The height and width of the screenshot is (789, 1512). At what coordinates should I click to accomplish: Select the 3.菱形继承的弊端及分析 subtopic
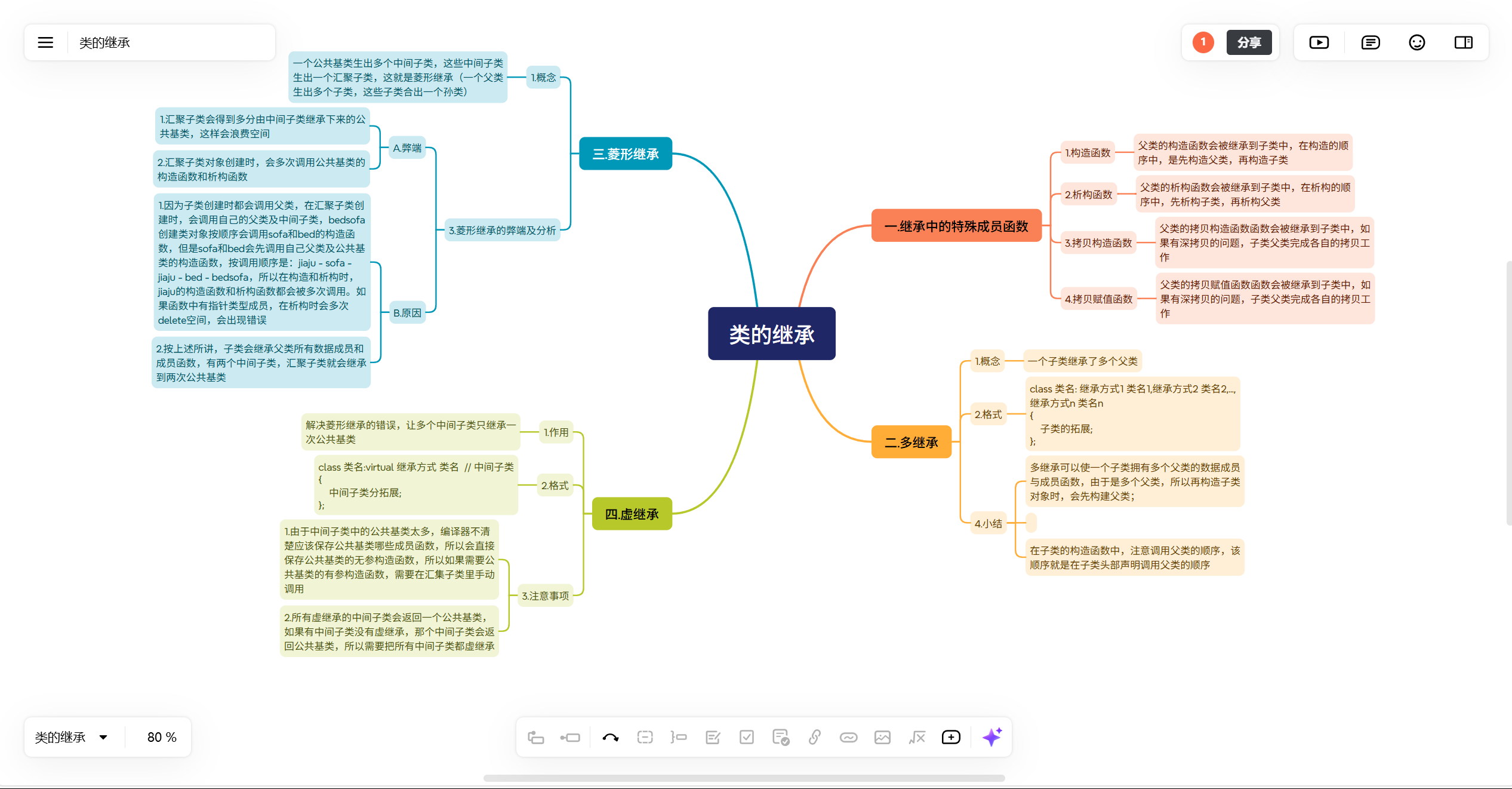point(502,230)
